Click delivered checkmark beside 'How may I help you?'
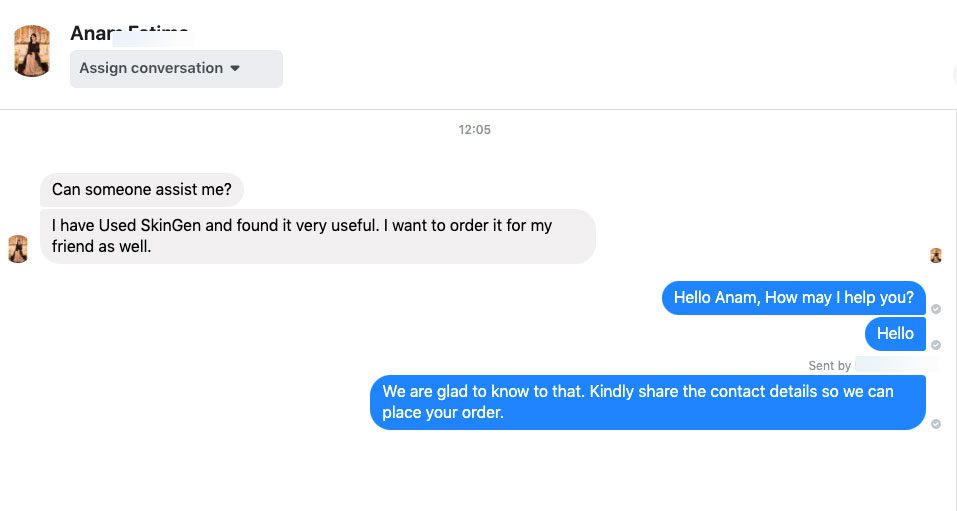The width and height of the screenshot is (957, 511). click(936, 309)
